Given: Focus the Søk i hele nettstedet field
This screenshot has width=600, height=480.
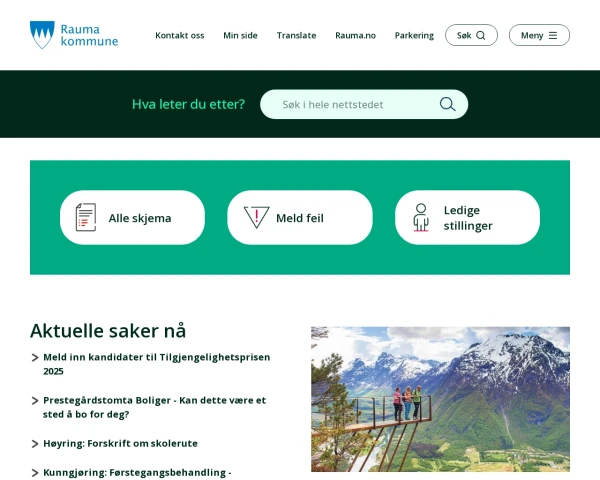Looking at the screenshot, I should point(364,104).
